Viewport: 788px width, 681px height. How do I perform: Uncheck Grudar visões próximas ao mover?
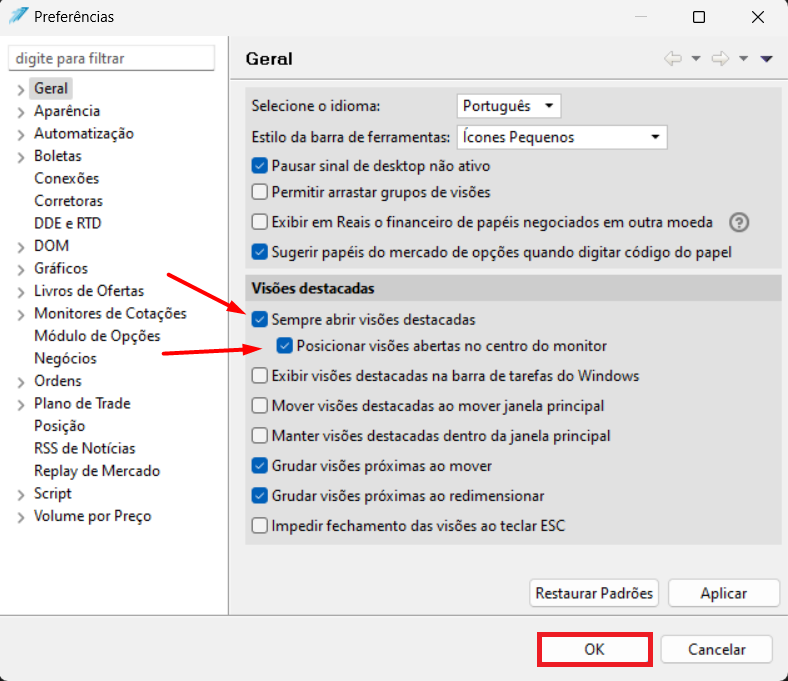[x=259, y=466]
